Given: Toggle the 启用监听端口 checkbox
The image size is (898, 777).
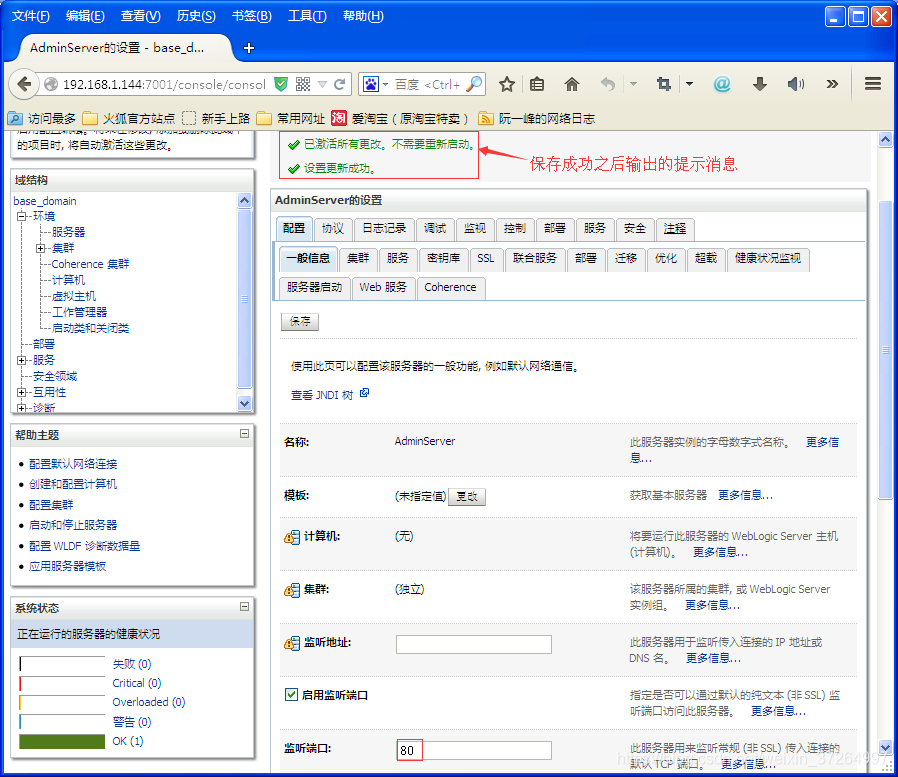Looking at the screenshot, I should point(292,695).
